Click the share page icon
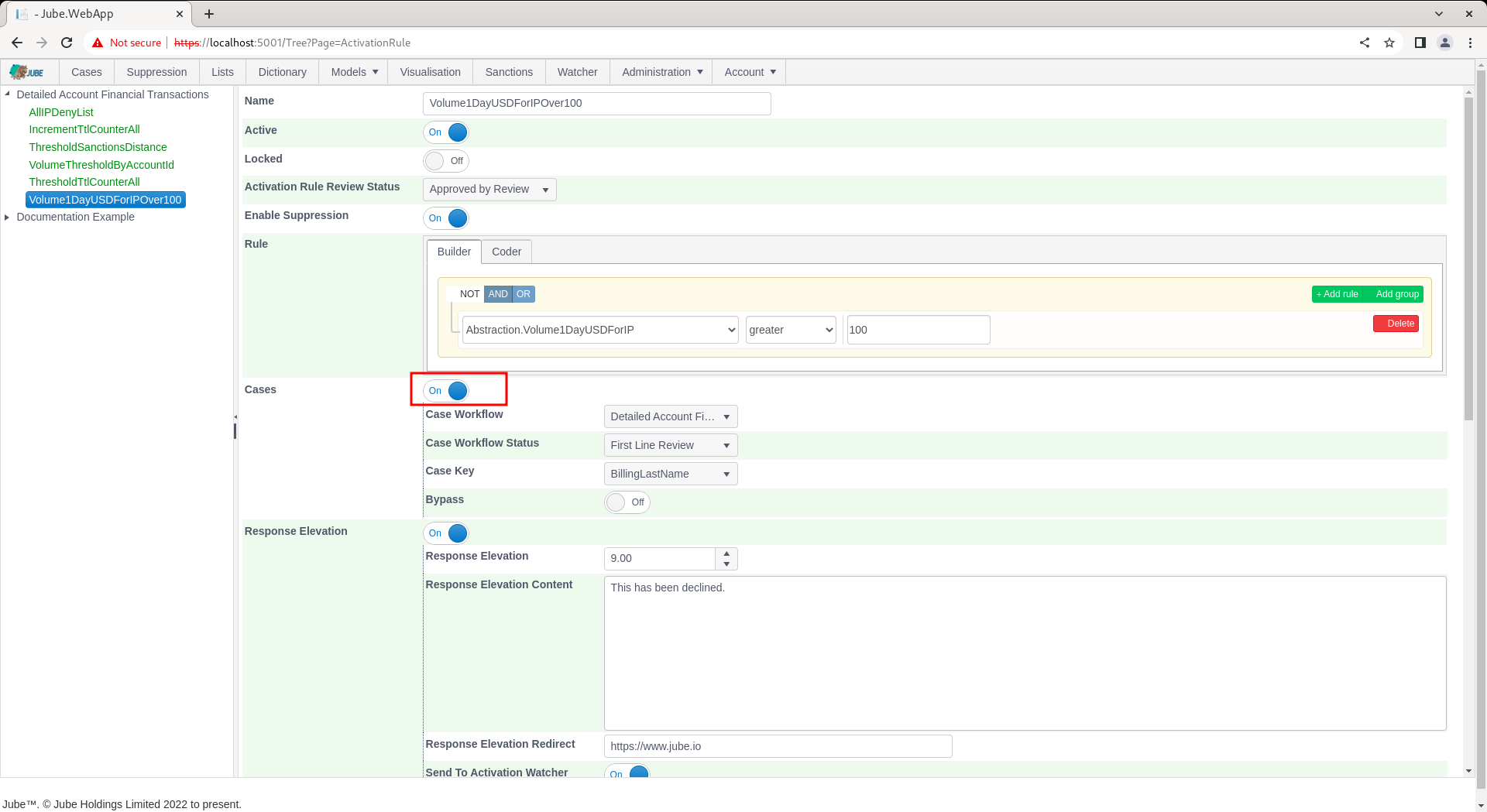 click(1365, 43)
